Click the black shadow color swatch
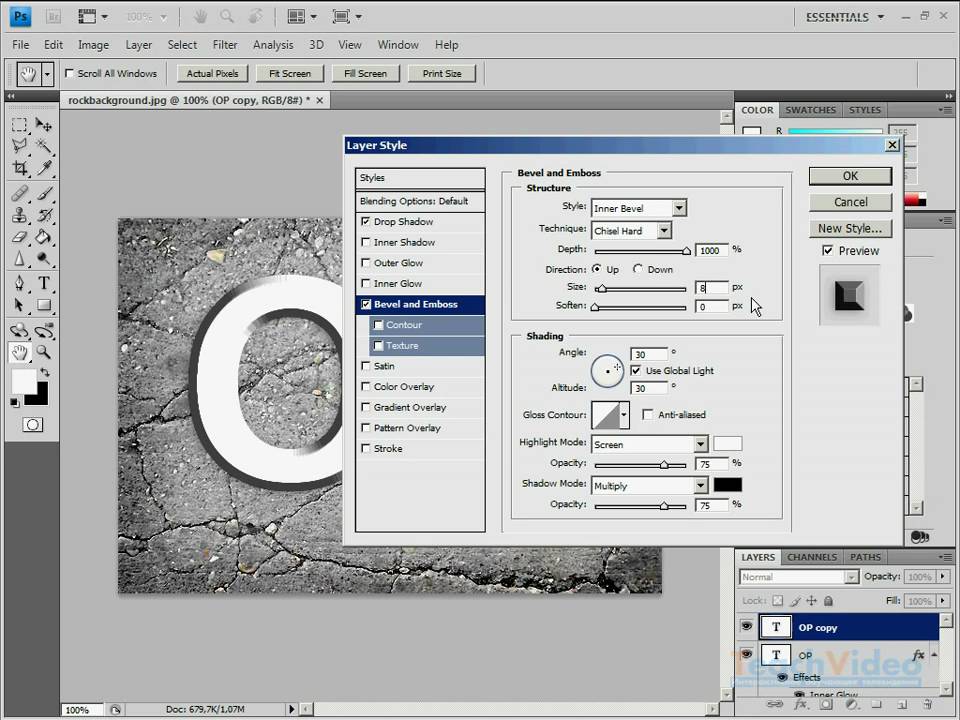The image size is (960, 720). coord(727,485)
